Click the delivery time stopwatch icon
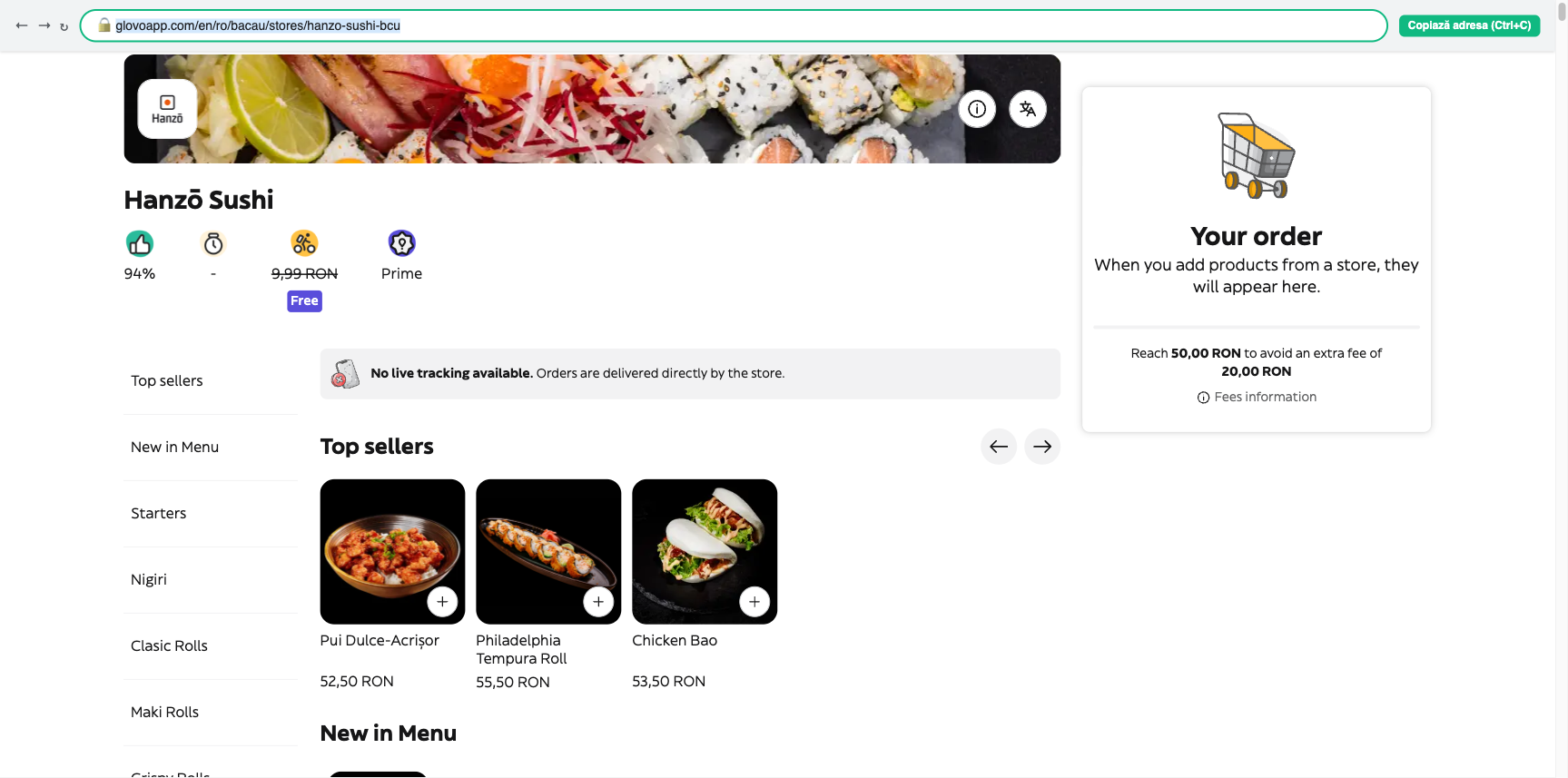Screen dimensions: 1568x778 tap(213, 243)
